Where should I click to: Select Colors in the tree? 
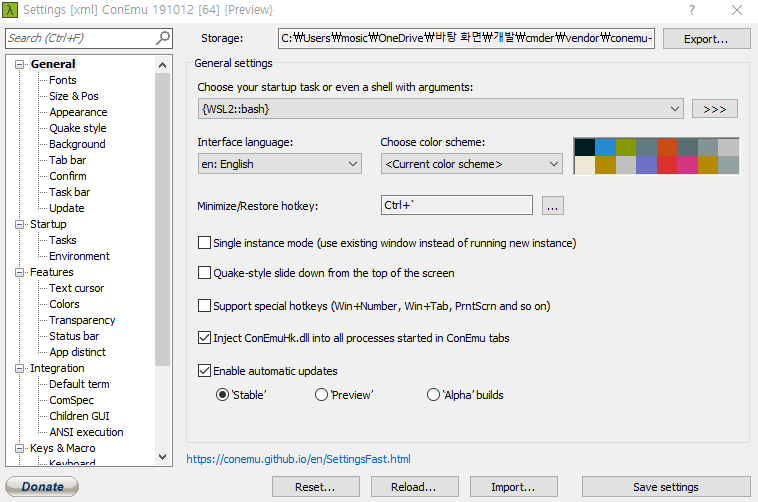click(64, 304)
